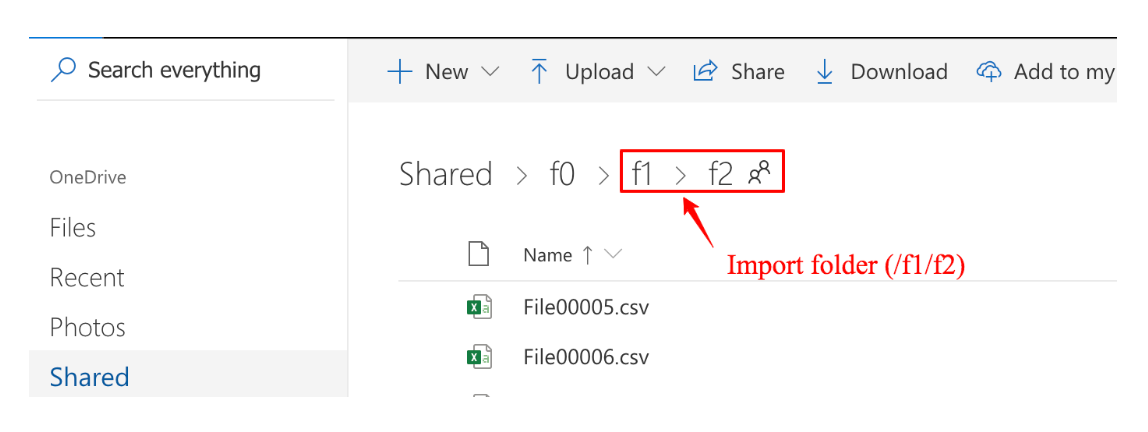Go to the f0 breadcrumb folder
This screenshot has height=432, width=1148.
[x=562, y=174]
